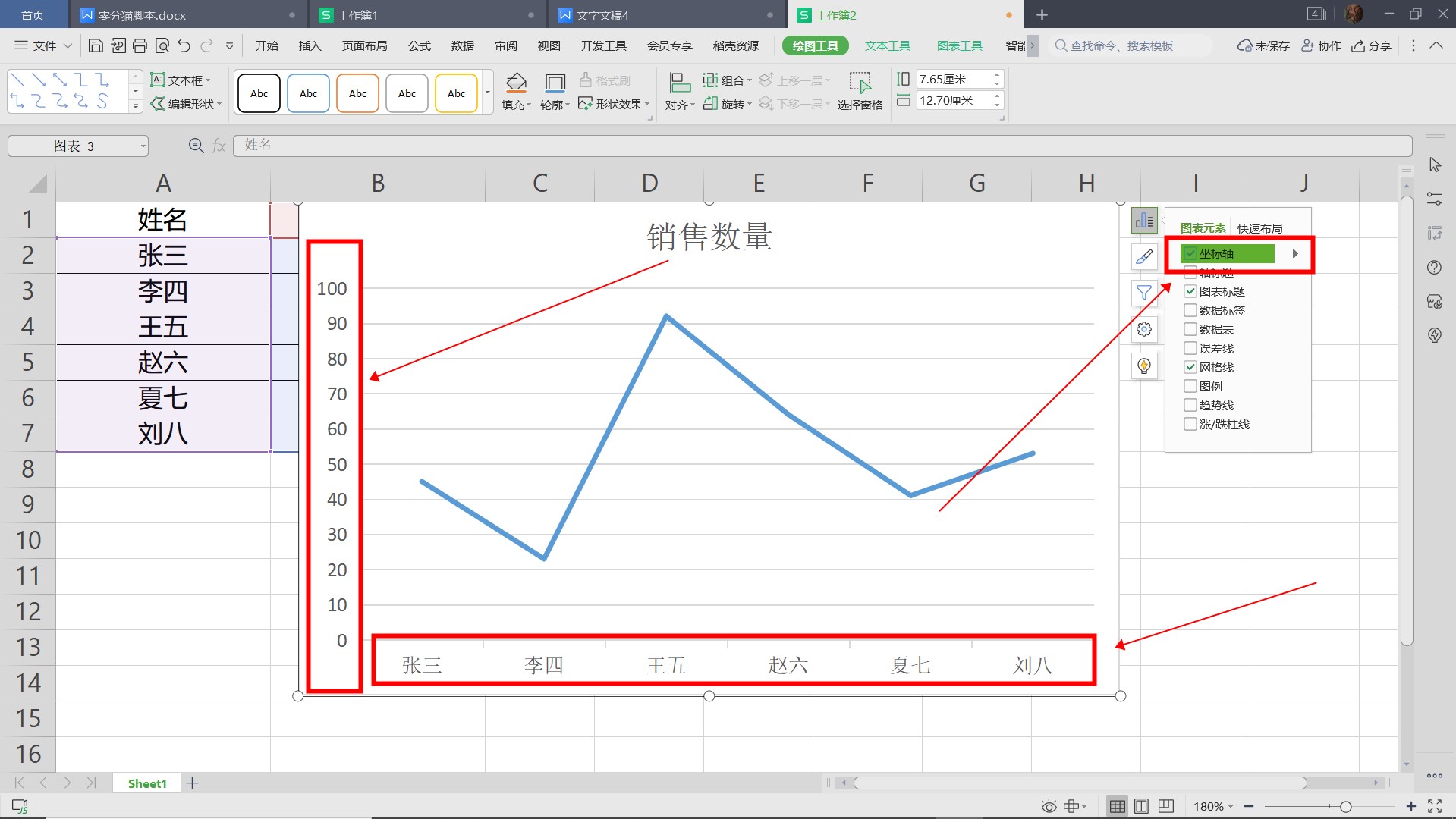
Task: Open the chart style paintbrush button
Action: tap(1144, 257)
